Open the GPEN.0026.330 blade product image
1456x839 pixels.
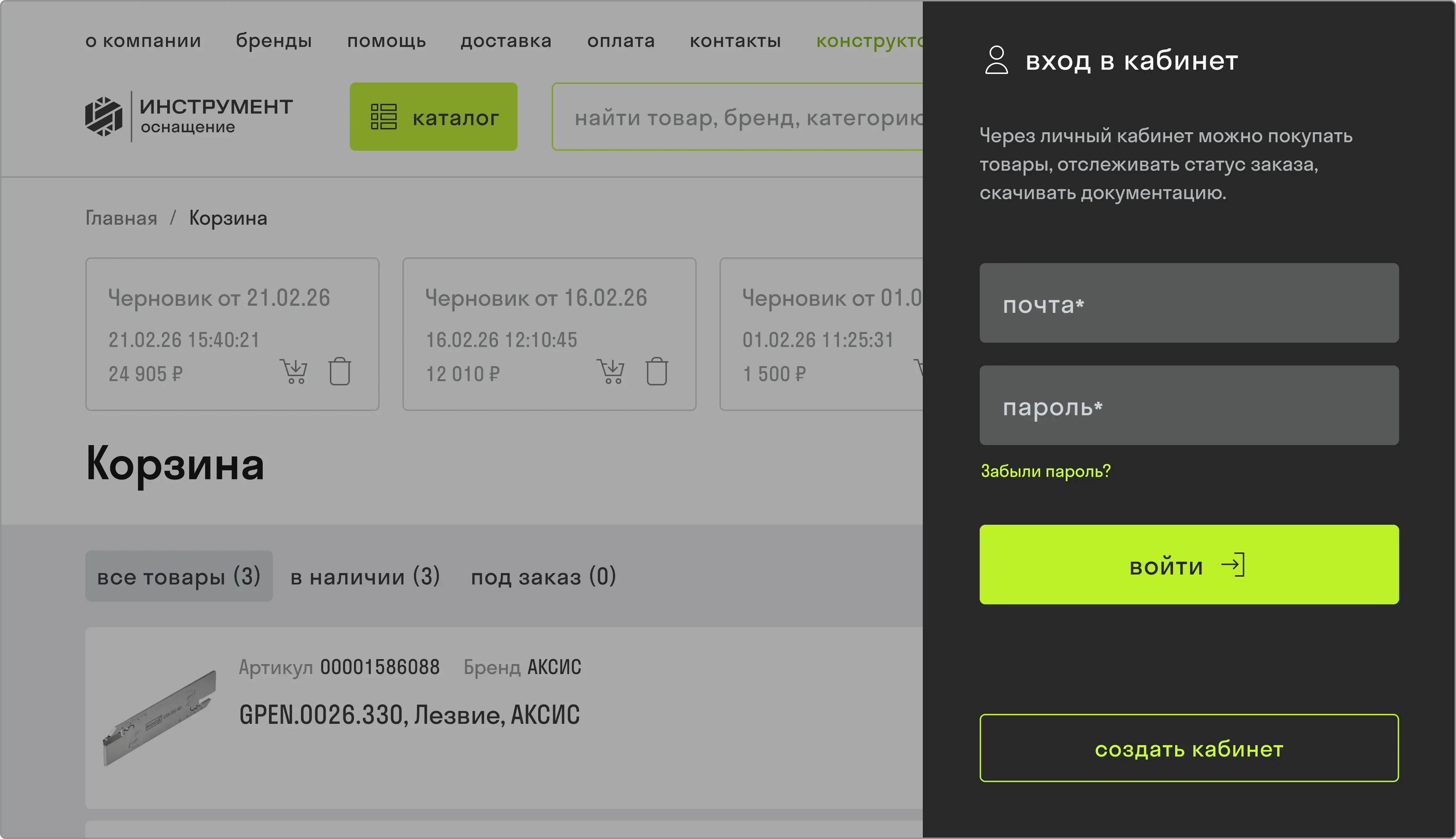tap(160, 718)
